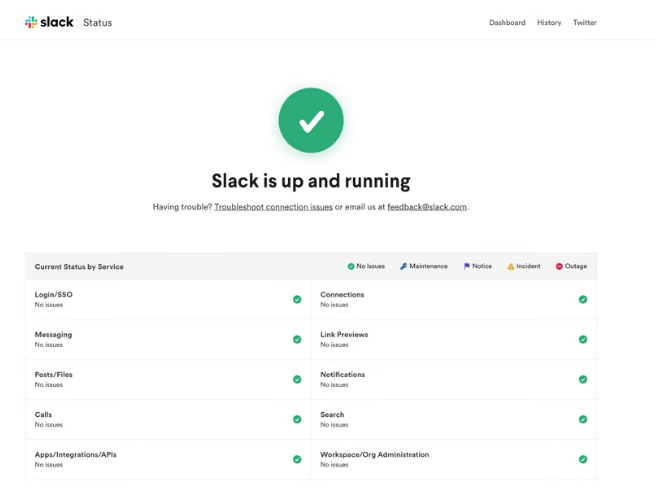Click 'No issues' text under Messaging
Viewport: 656px width, 503px height.
click(49, 345)
